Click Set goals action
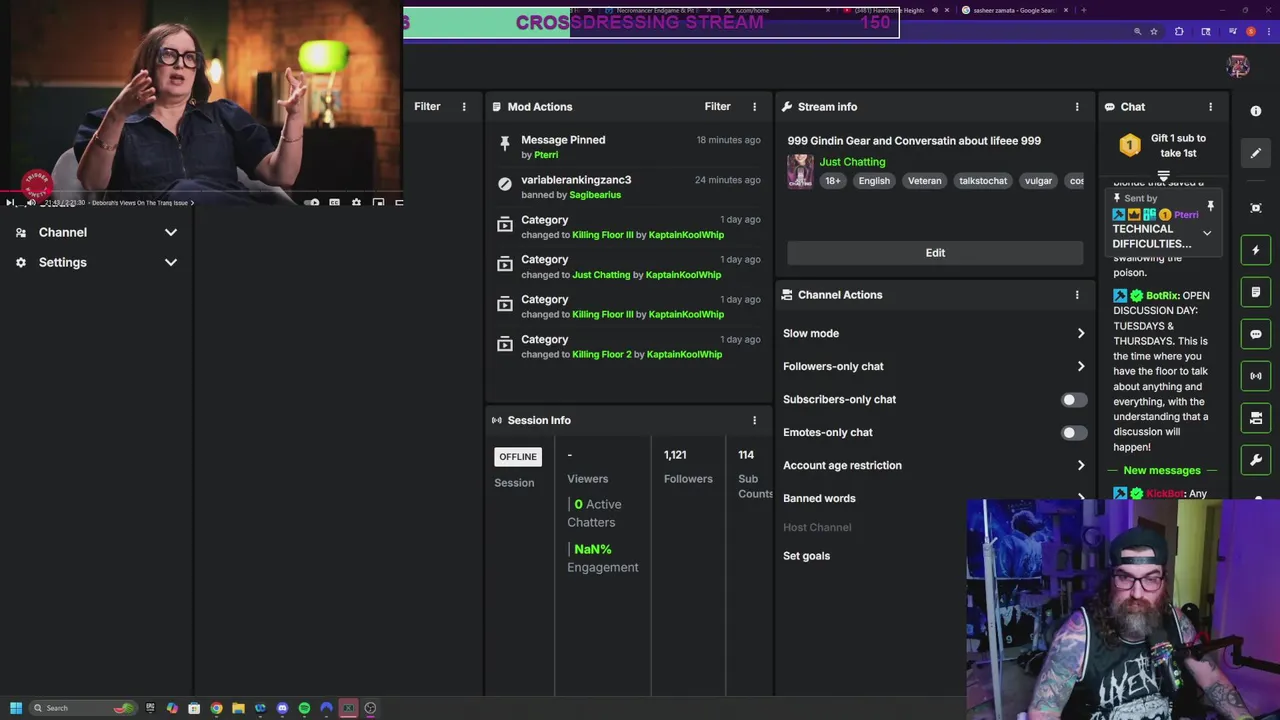 [x=806, y=556]
